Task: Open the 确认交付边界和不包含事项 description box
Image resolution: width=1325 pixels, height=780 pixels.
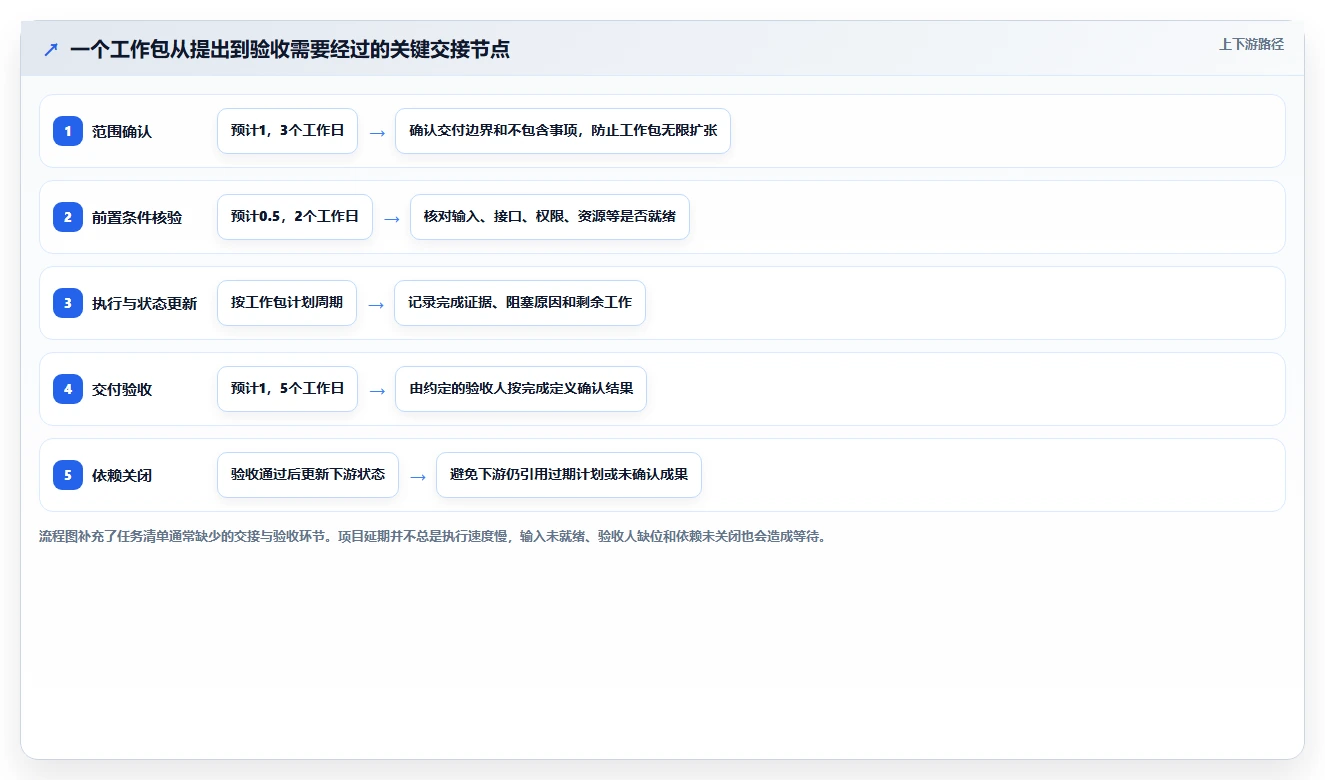Action: [x=563, y=131]
